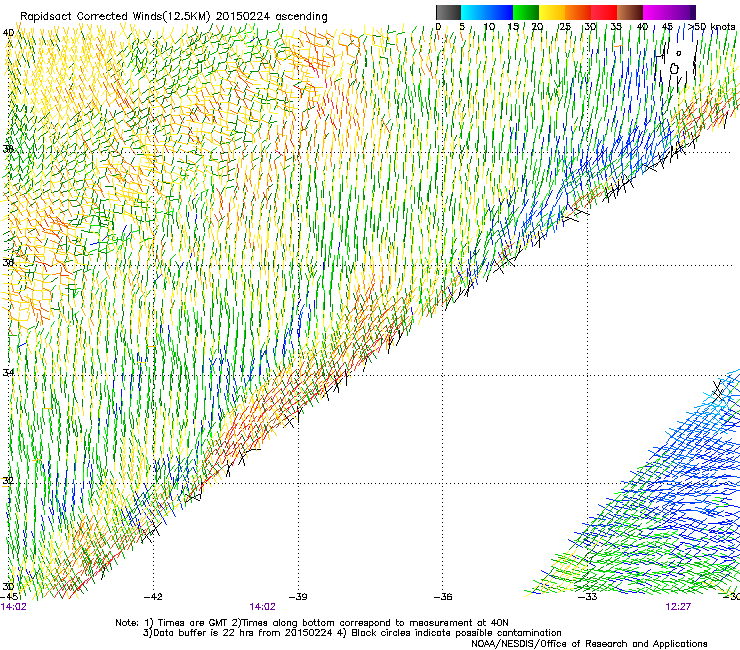Click the green 15-20 knots legend swatch
The height and width of the screenshot is (650, 740).
[526, 12]
